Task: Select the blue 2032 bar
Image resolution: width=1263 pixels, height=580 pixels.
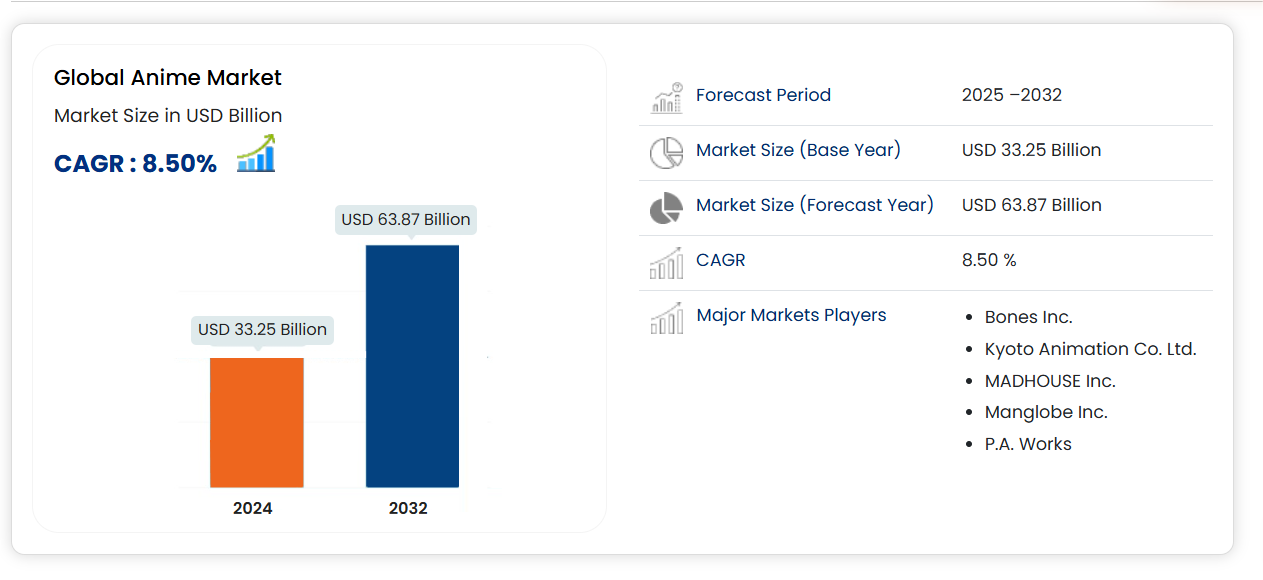Action: (x=412, y=366)
